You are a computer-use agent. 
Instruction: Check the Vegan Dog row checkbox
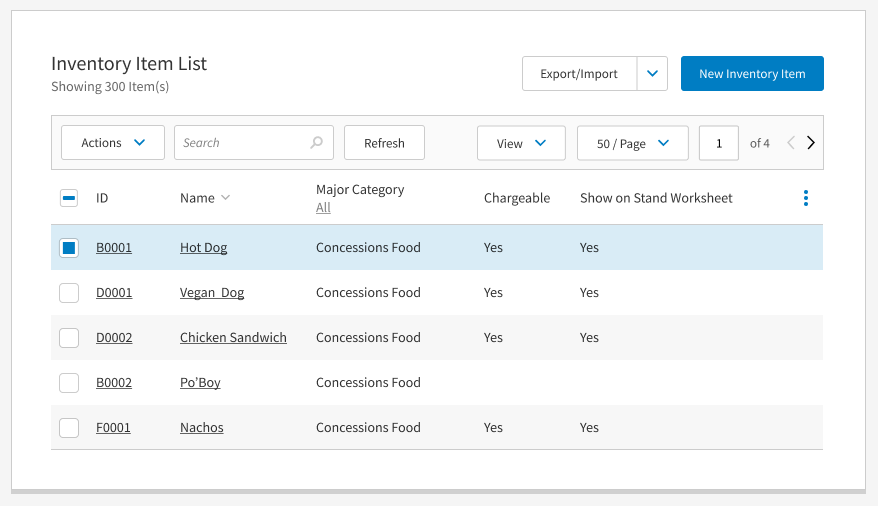point(69,293)
